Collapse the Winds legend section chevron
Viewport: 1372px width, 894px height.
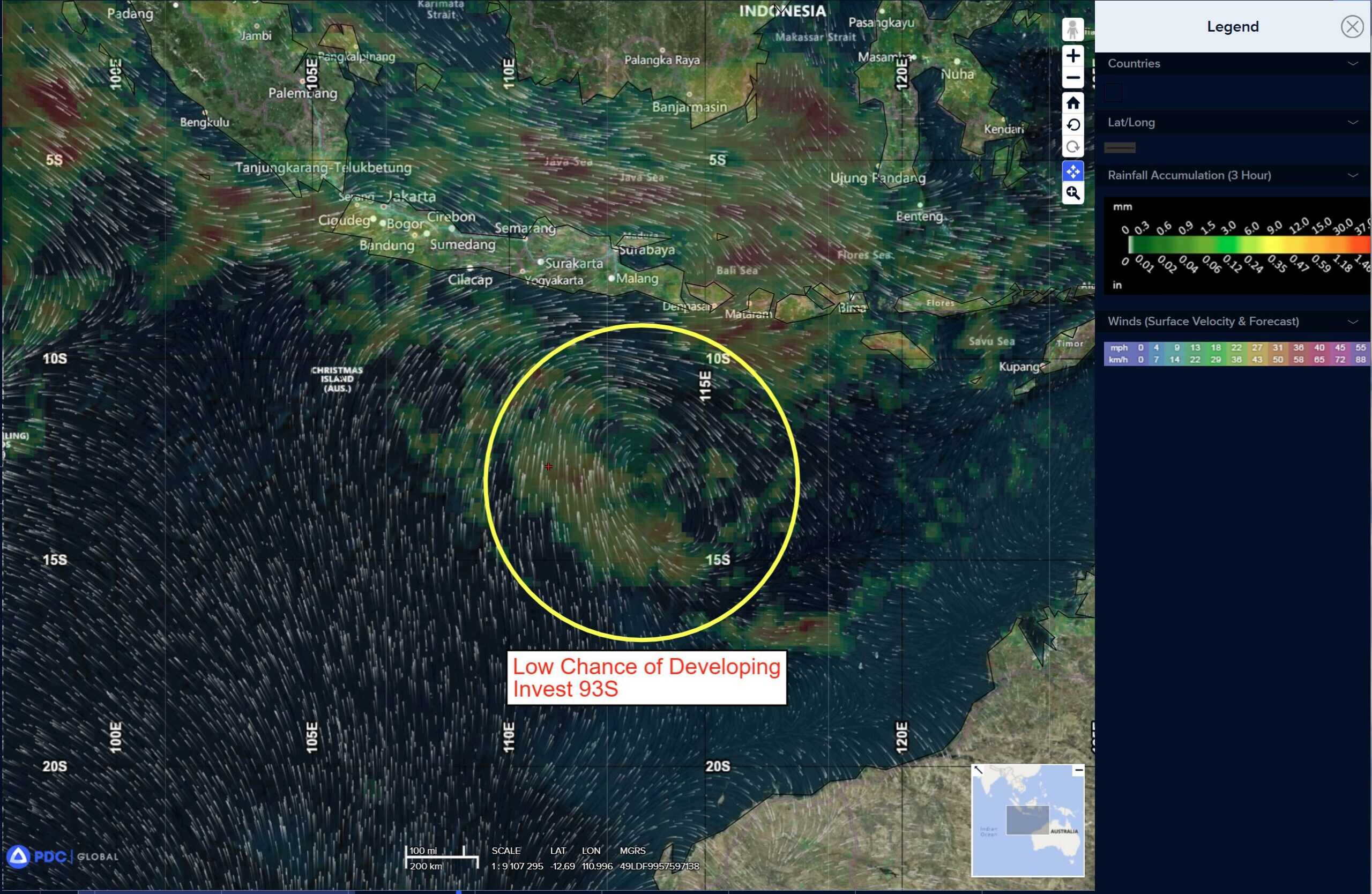click(1352, 322)
